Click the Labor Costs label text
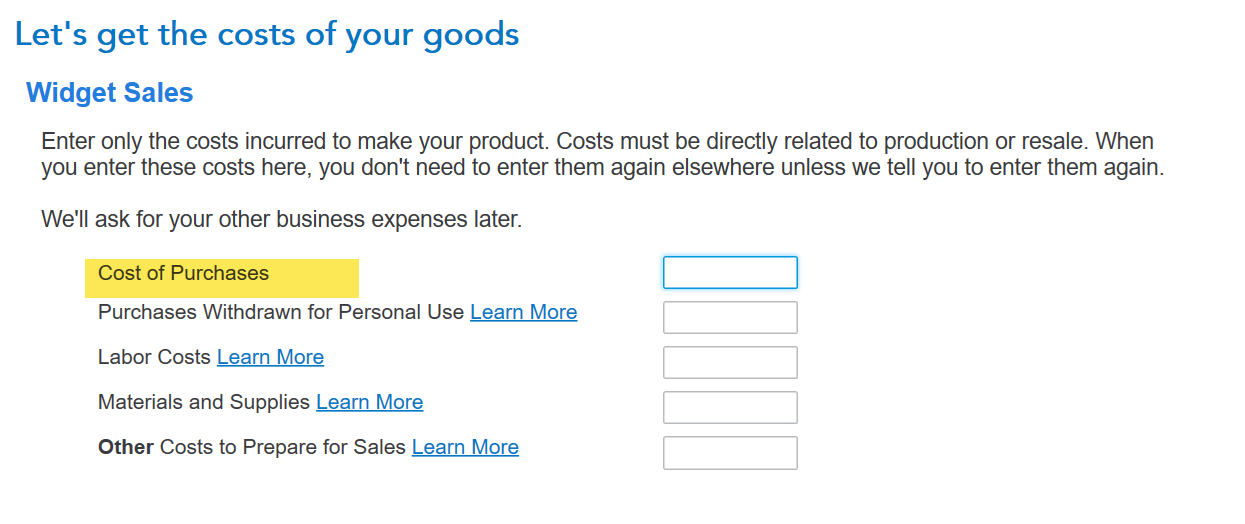The width and height of the screenshot is (1245, 524). (x=154, y=357)
